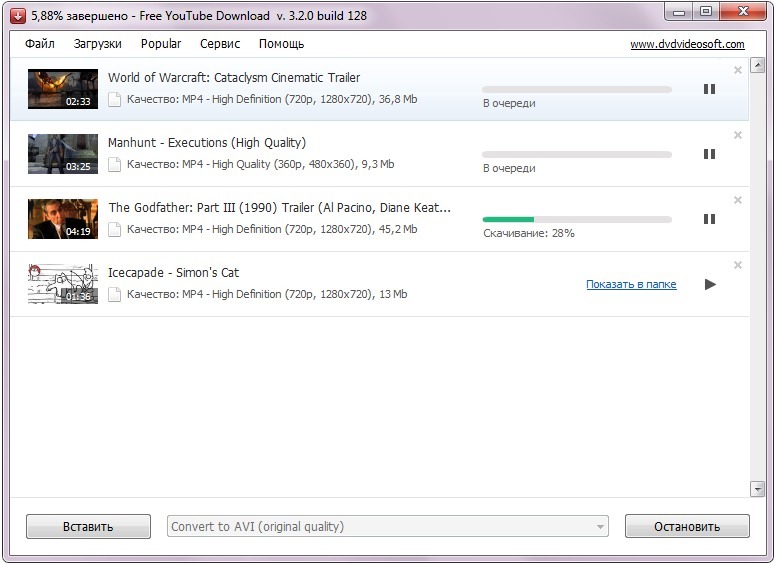Click Показать в папке link
Image resolution: width=776 pixels, height=565 pixels.
[x=631, y=284]
